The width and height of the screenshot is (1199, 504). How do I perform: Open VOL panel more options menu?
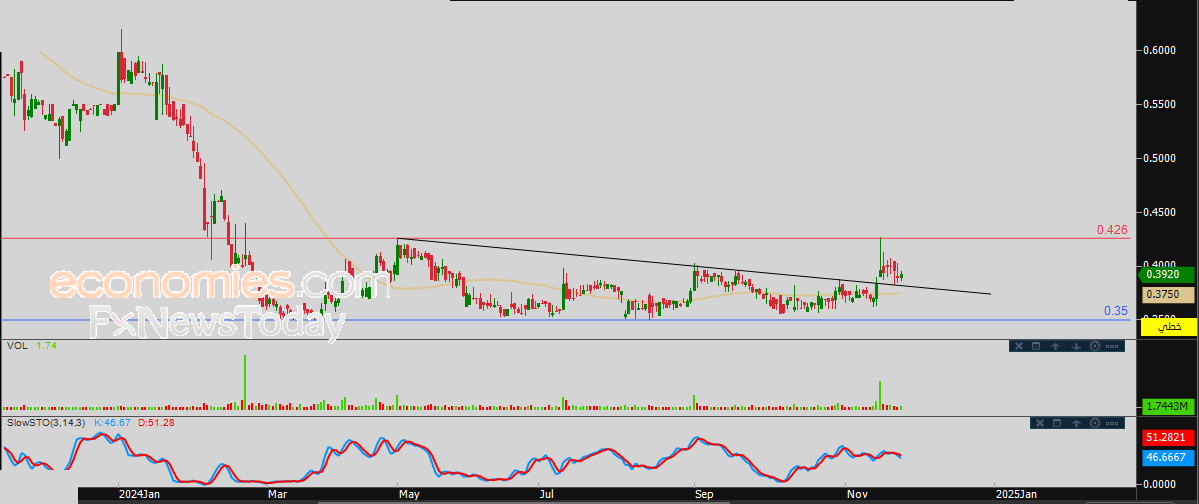coord(1112,346)
